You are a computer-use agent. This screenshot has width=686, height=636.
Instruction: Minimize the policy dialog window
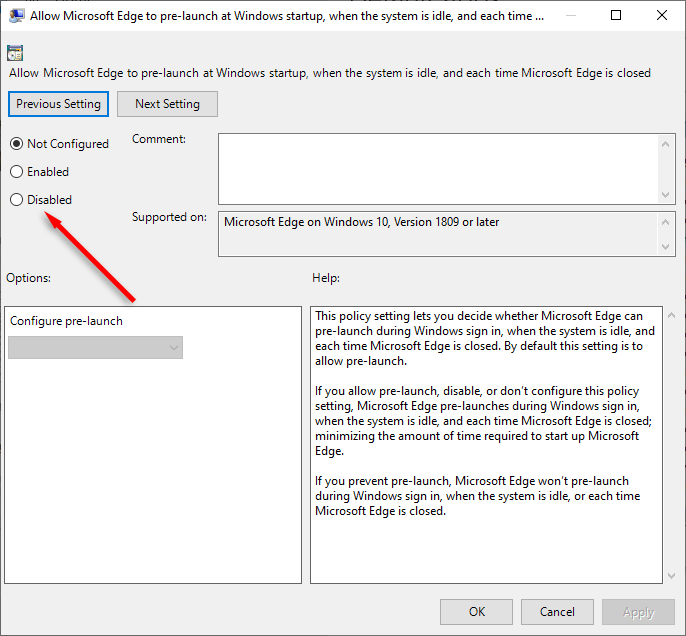(x=571, y=16)
